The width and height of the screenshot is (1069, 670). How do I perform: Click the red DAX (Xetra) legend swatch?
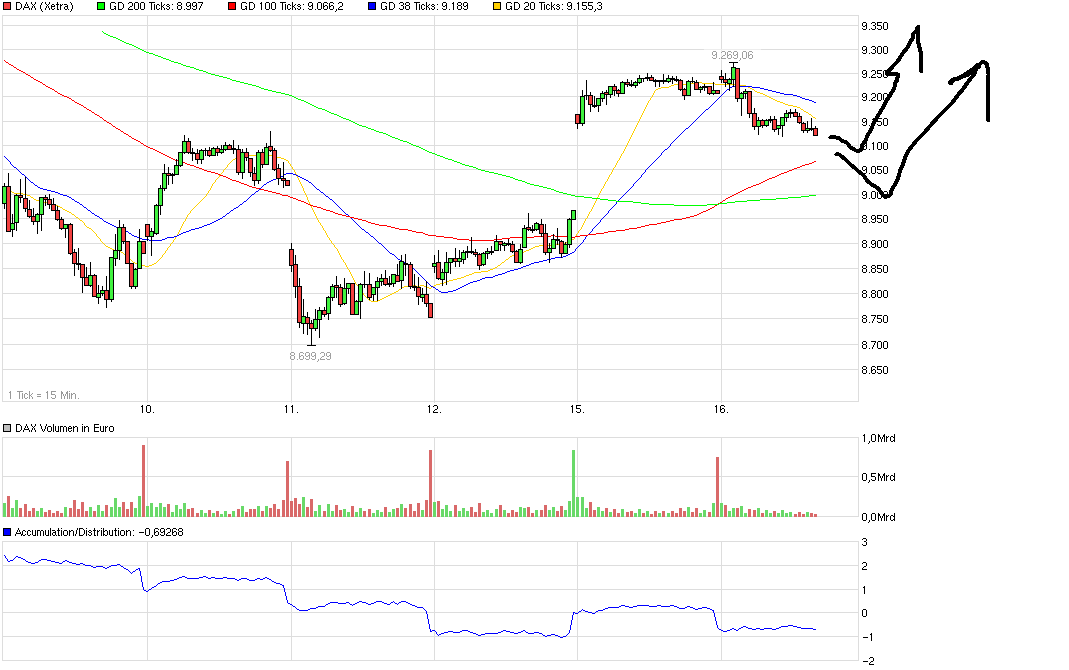7,6
